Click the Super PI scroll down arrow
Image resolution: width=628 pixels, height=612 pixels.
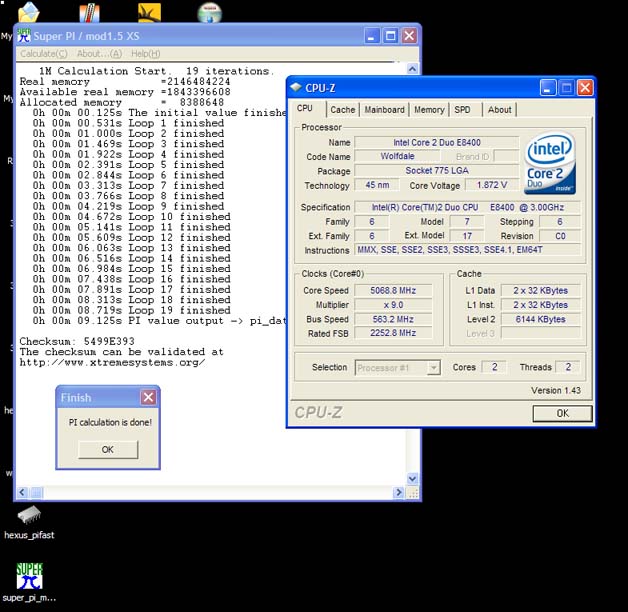412,478
